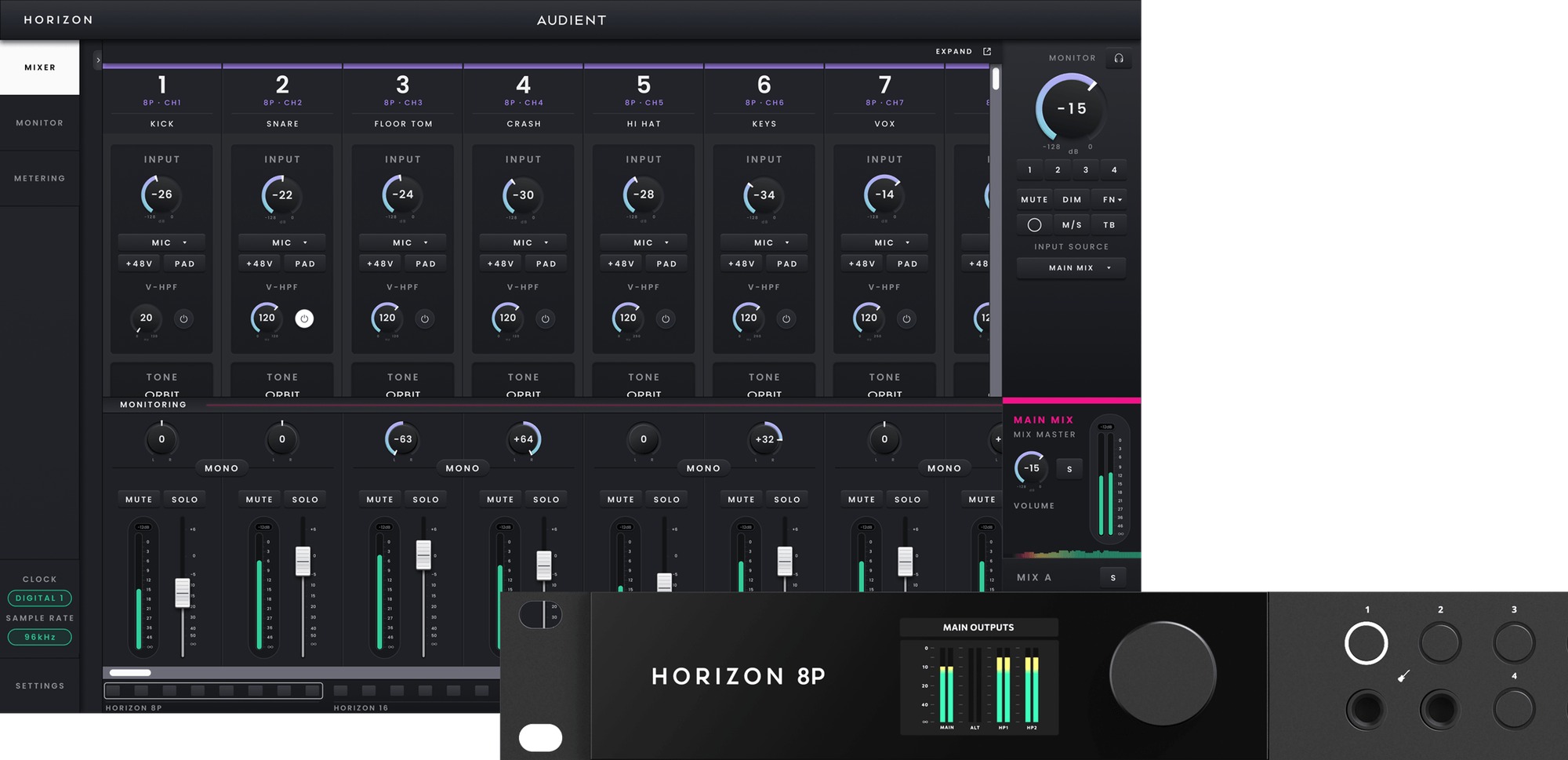Switch to the Monitor tab
The image size is (1568, 760).
(x=39, y=123)
